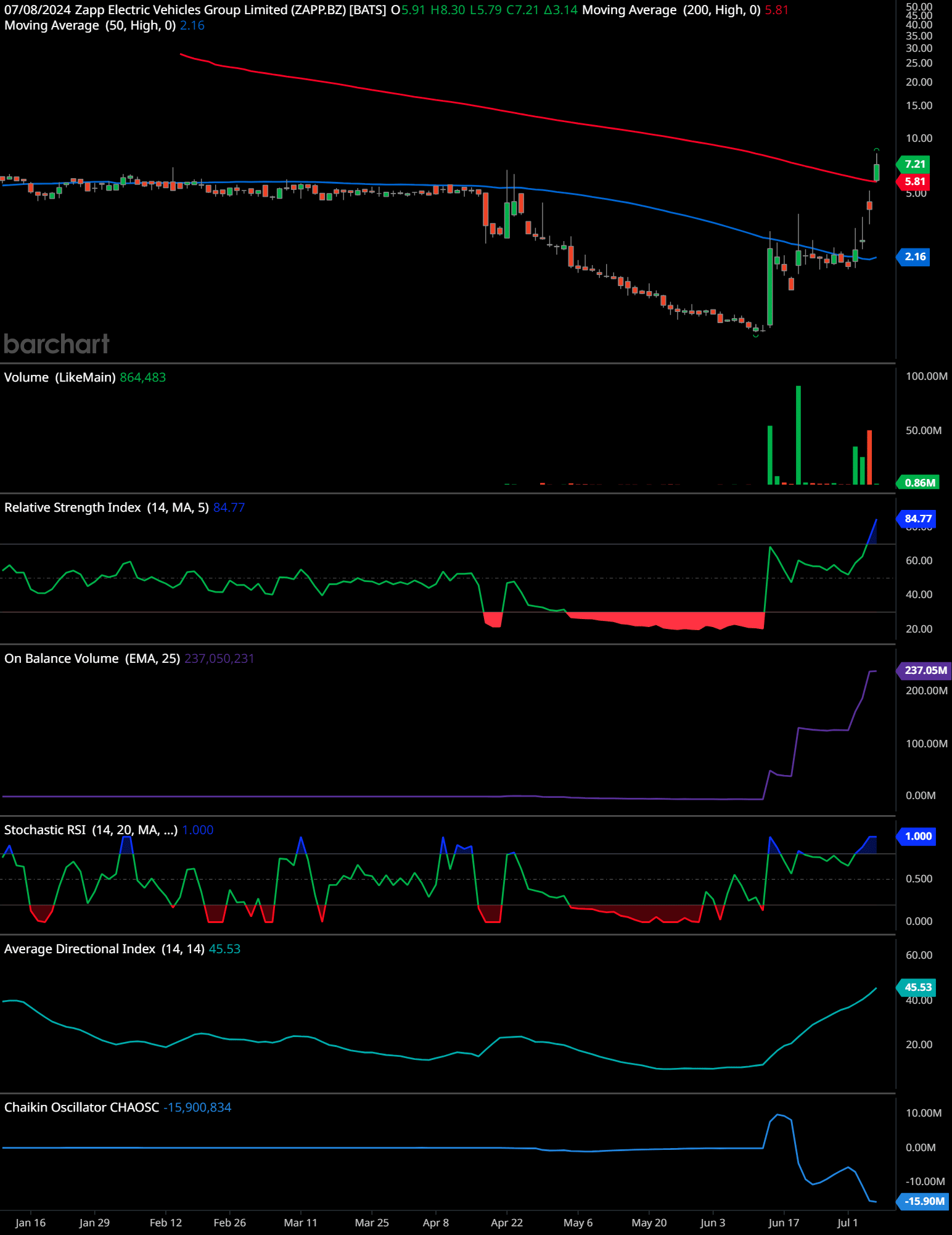952x1235 pixels.
Task: Click the Jul 1 date label
Action: (848, 1223)
